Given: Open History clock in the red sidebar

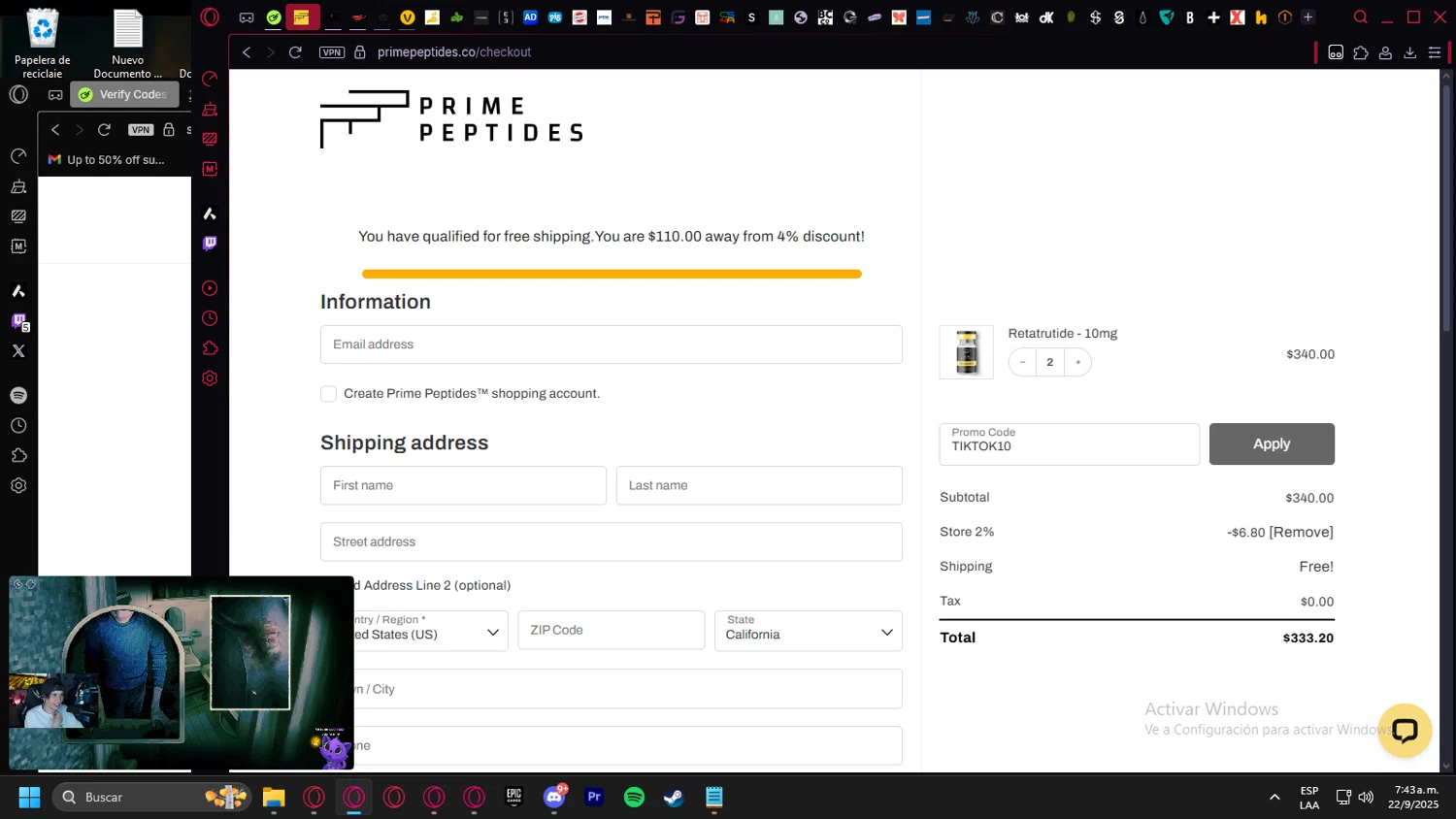Looking at the screenshot, I should tap(210, 318).
